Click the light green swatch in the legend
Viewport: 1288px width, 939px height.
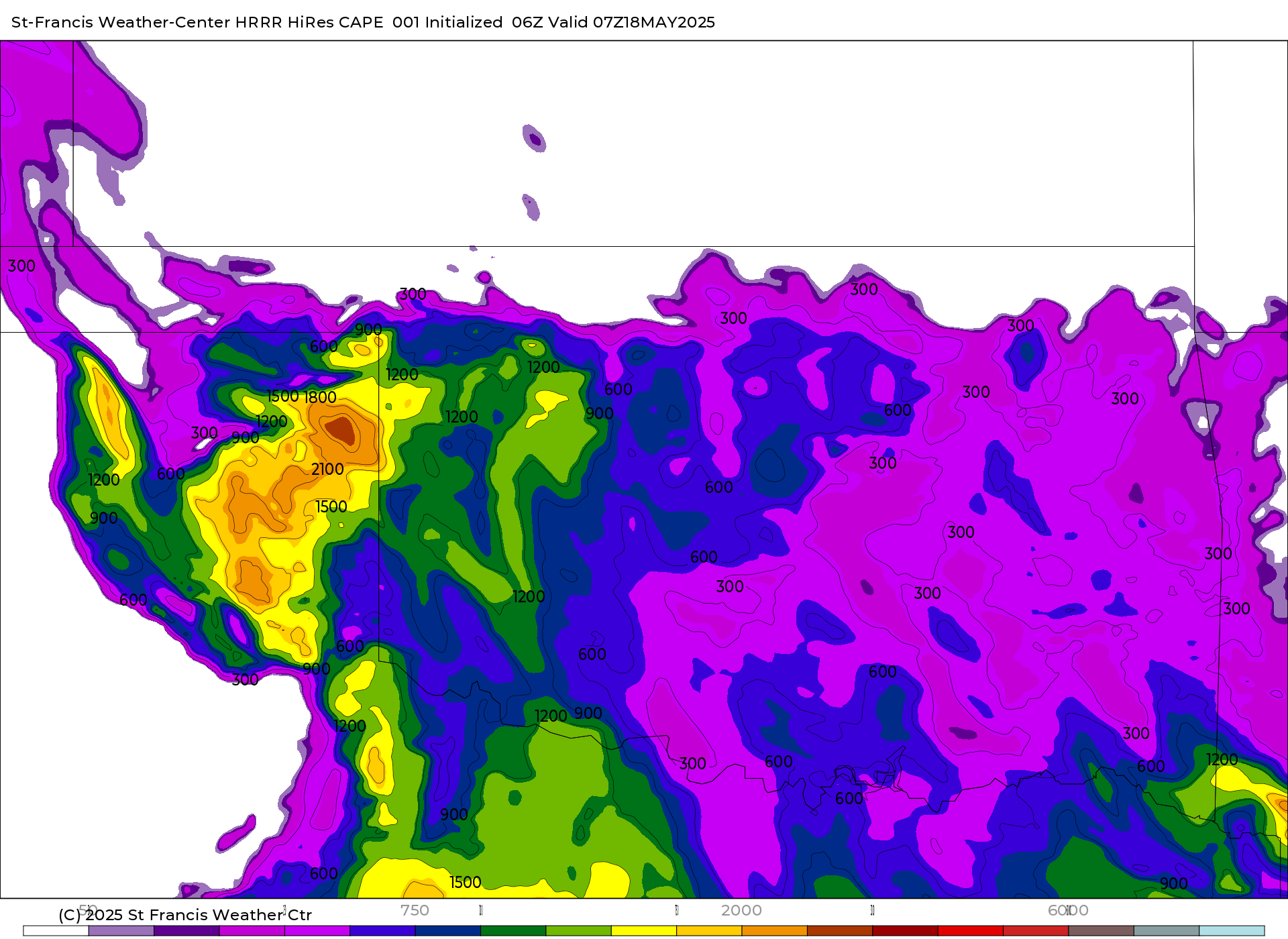pos(578,931)
